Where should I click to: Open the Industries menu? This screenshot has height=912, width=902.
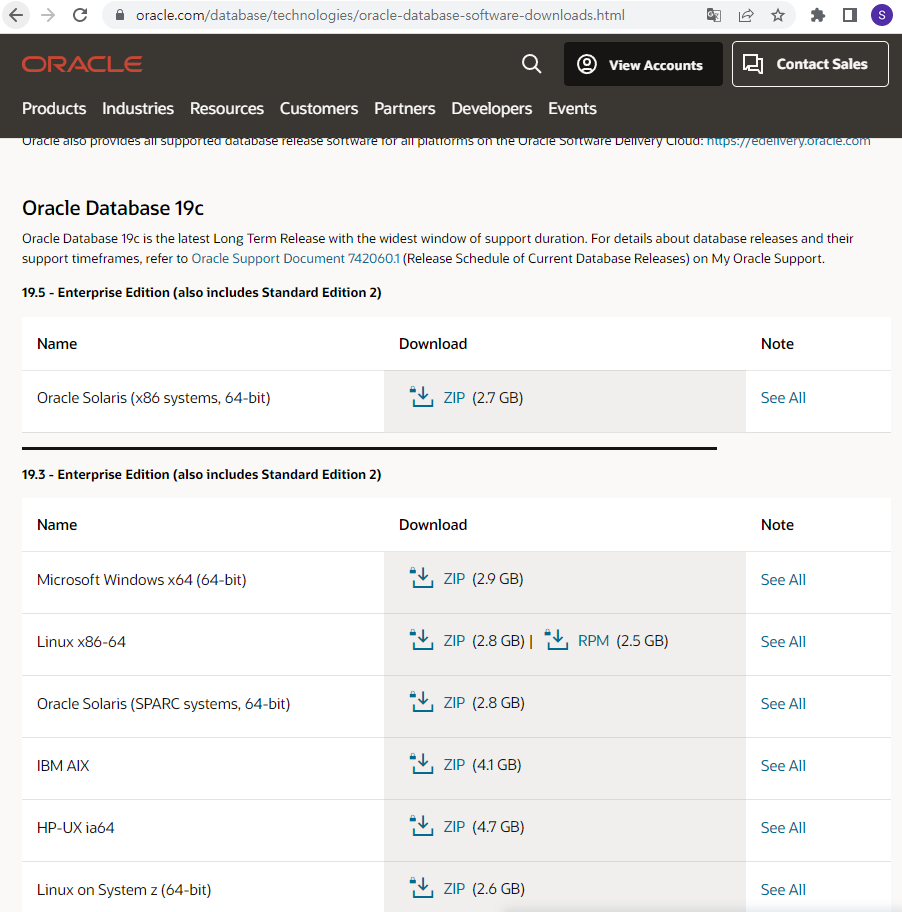tap(138, 108)
